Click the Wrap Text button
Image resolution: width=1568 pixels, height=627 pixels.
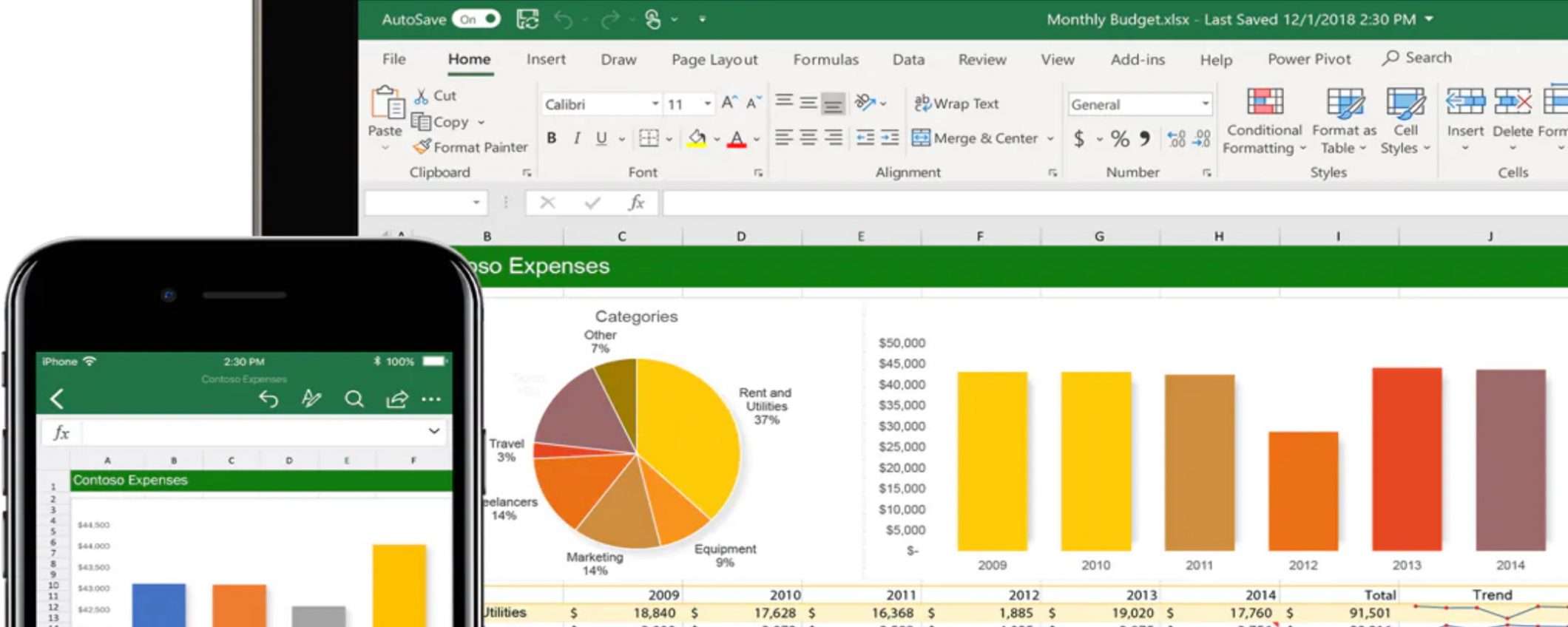[x=956, y=104]
